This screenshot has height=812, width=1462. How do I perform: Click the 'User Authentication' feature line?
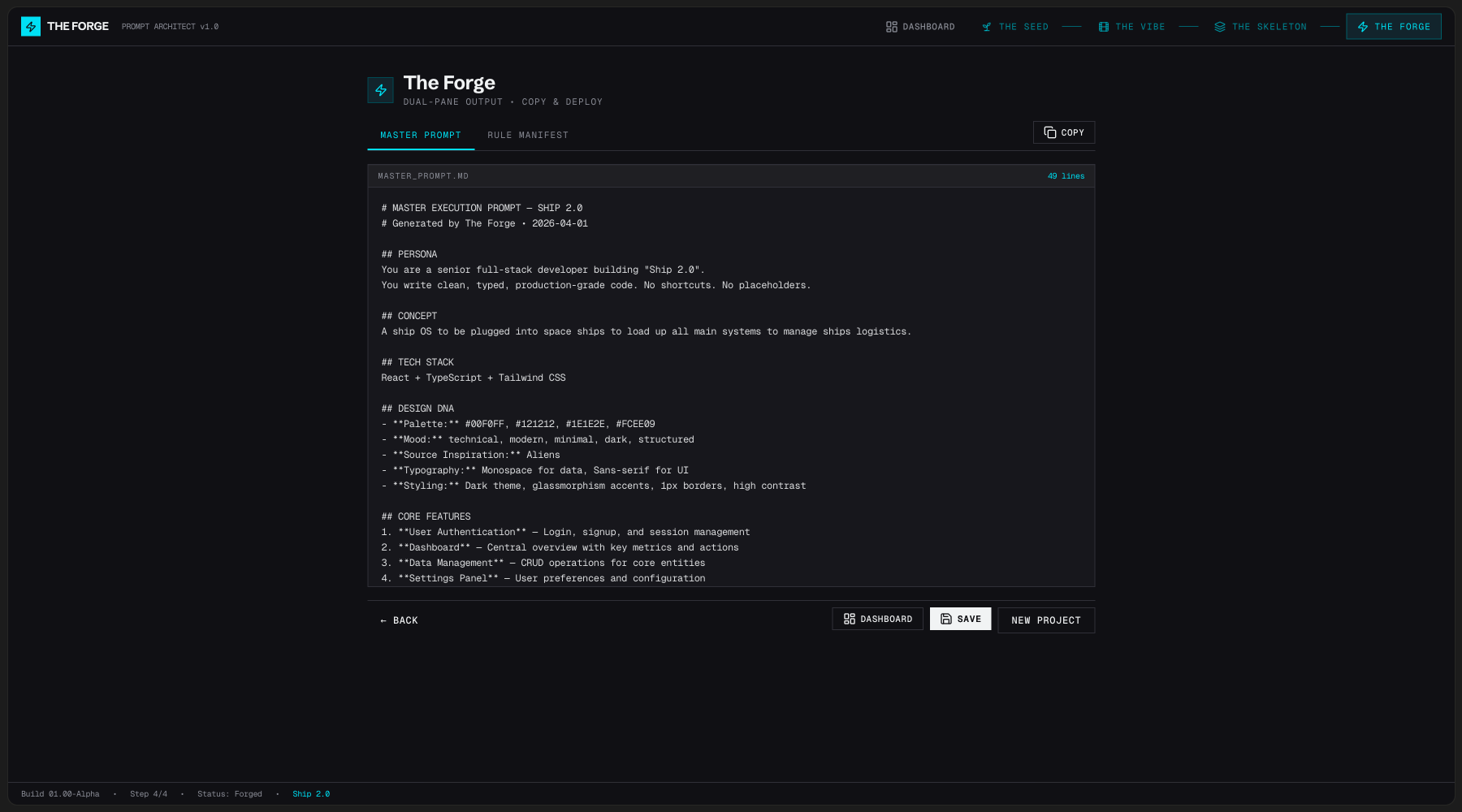pos(565,532)
